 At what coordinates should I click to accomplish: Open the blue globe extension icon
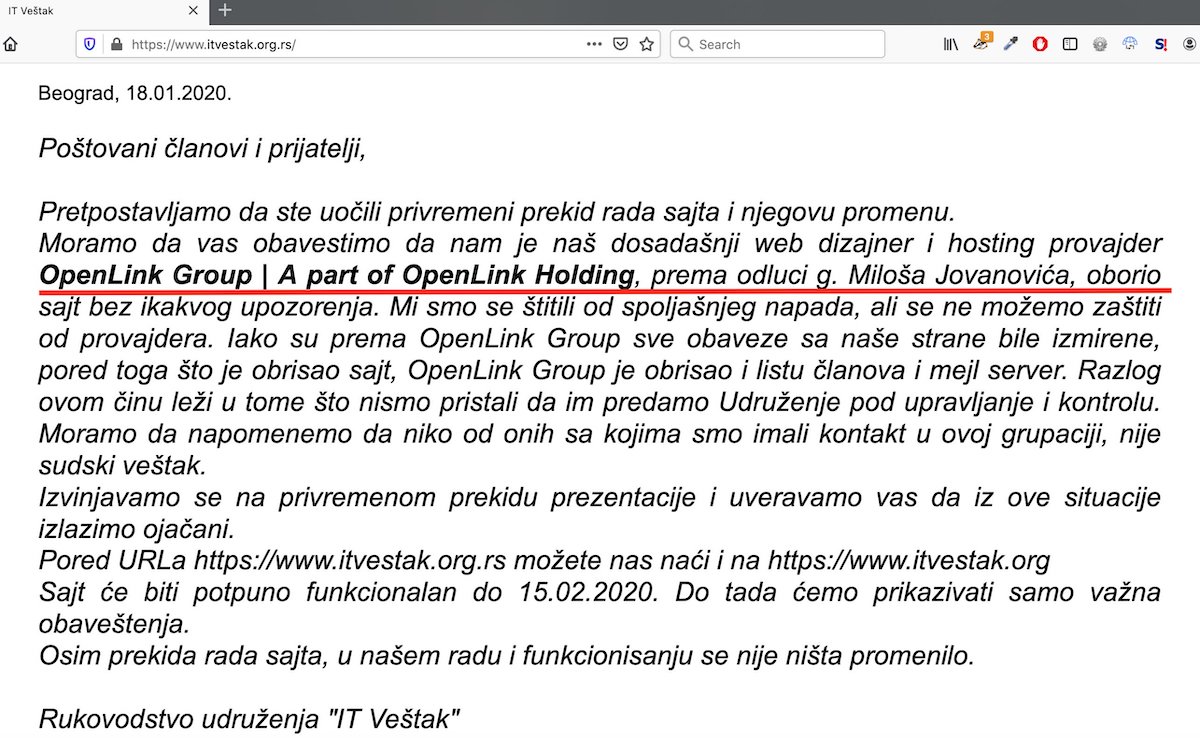pyautogui.click(x=1130, y=44)
